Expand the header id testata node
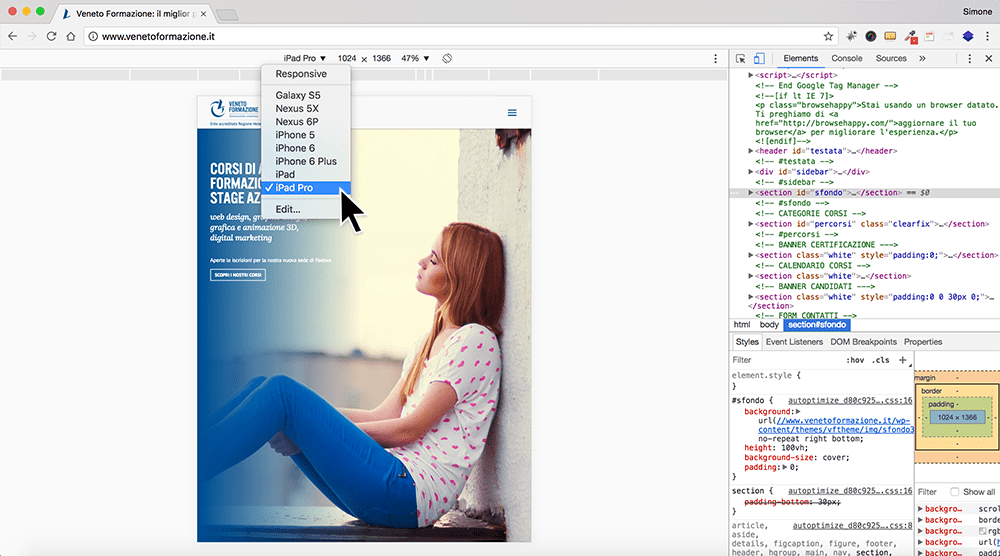This screenshot has height=556, width=1000. [x=751, y=151]
